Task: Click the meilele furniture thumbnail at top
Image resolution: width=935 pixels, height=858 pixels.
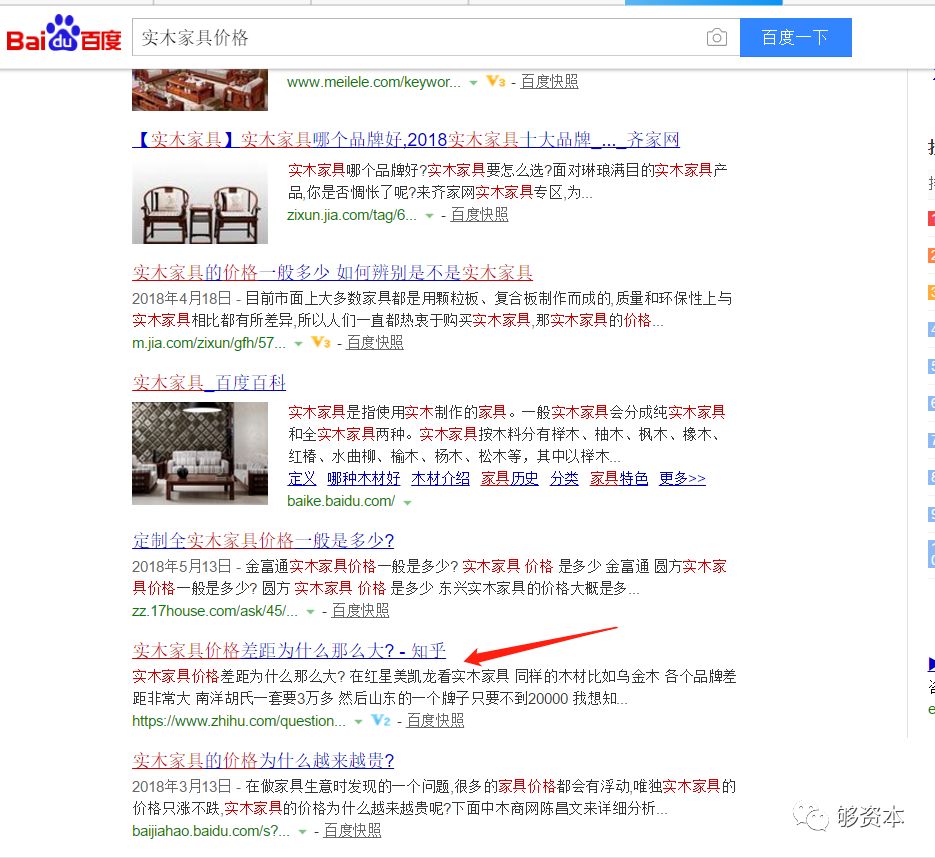Action: pyautogui.click(x=200, y=90)
